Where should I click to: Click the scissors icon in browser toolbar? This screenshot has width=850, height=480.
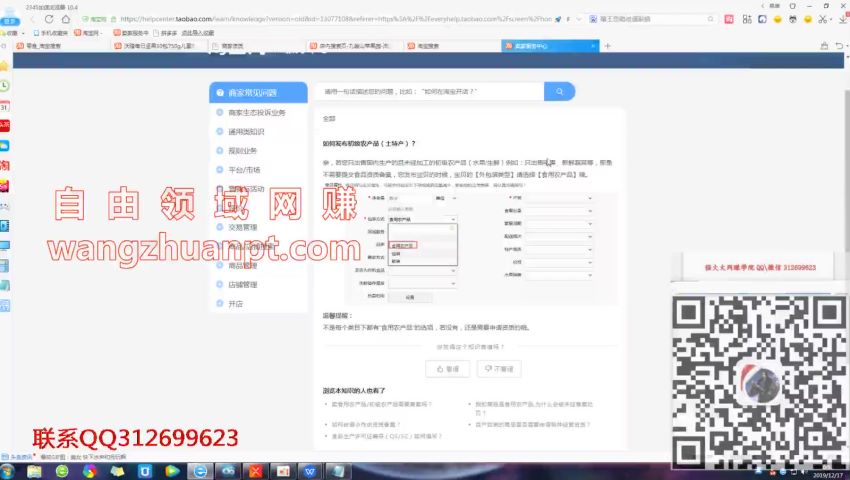tap(823, 19)
